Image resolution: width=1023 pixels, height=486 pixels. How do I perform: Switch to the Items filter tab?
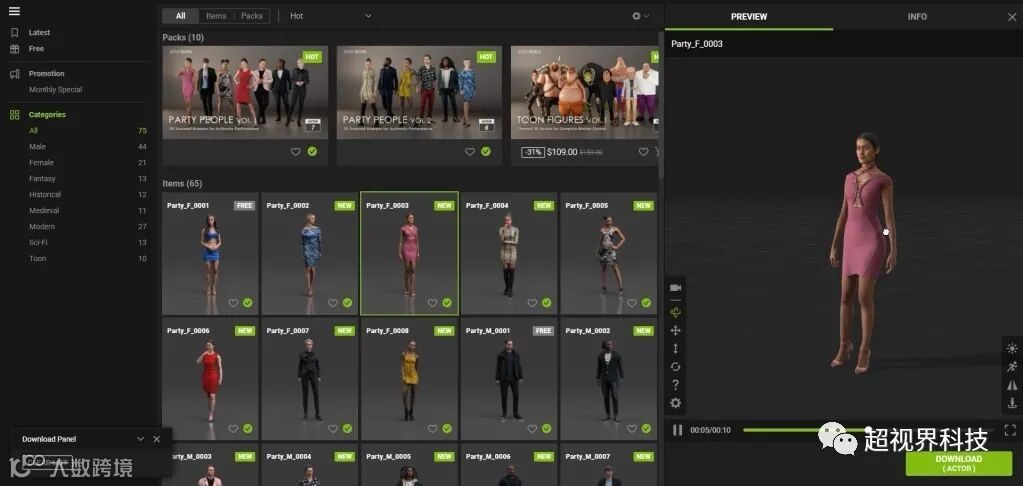[x=216, y=16]
